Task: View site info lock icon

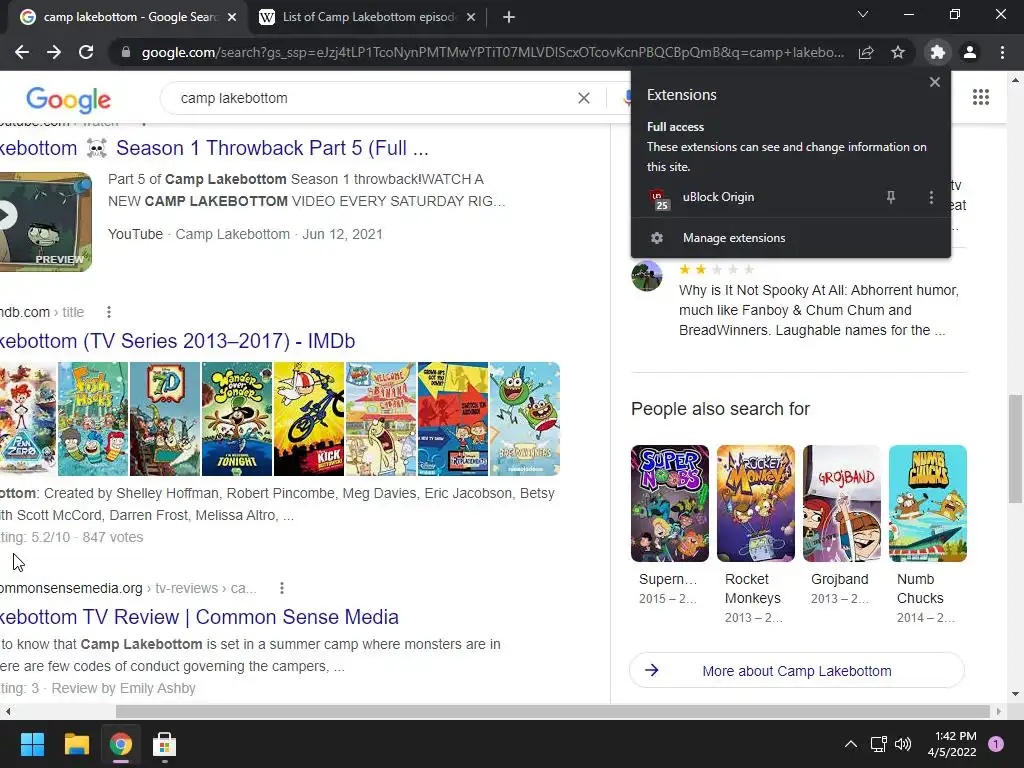Action: click(126, 52)
